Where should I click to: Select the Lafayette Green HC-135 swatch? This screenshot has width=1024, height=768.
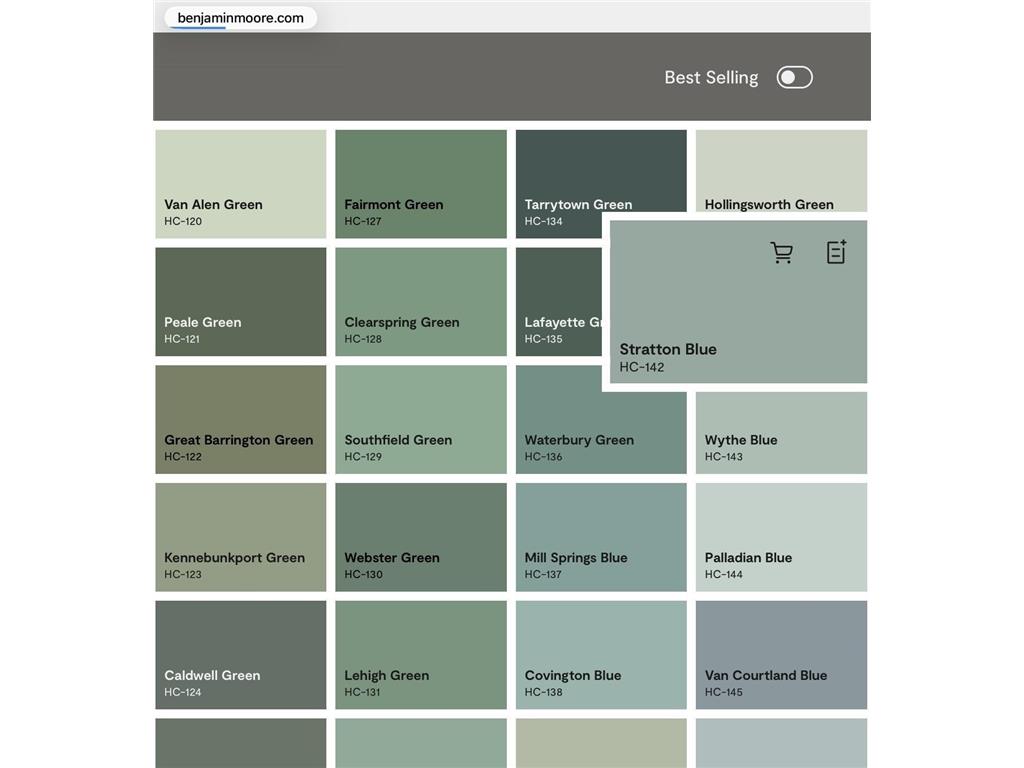tap(559, 302)
